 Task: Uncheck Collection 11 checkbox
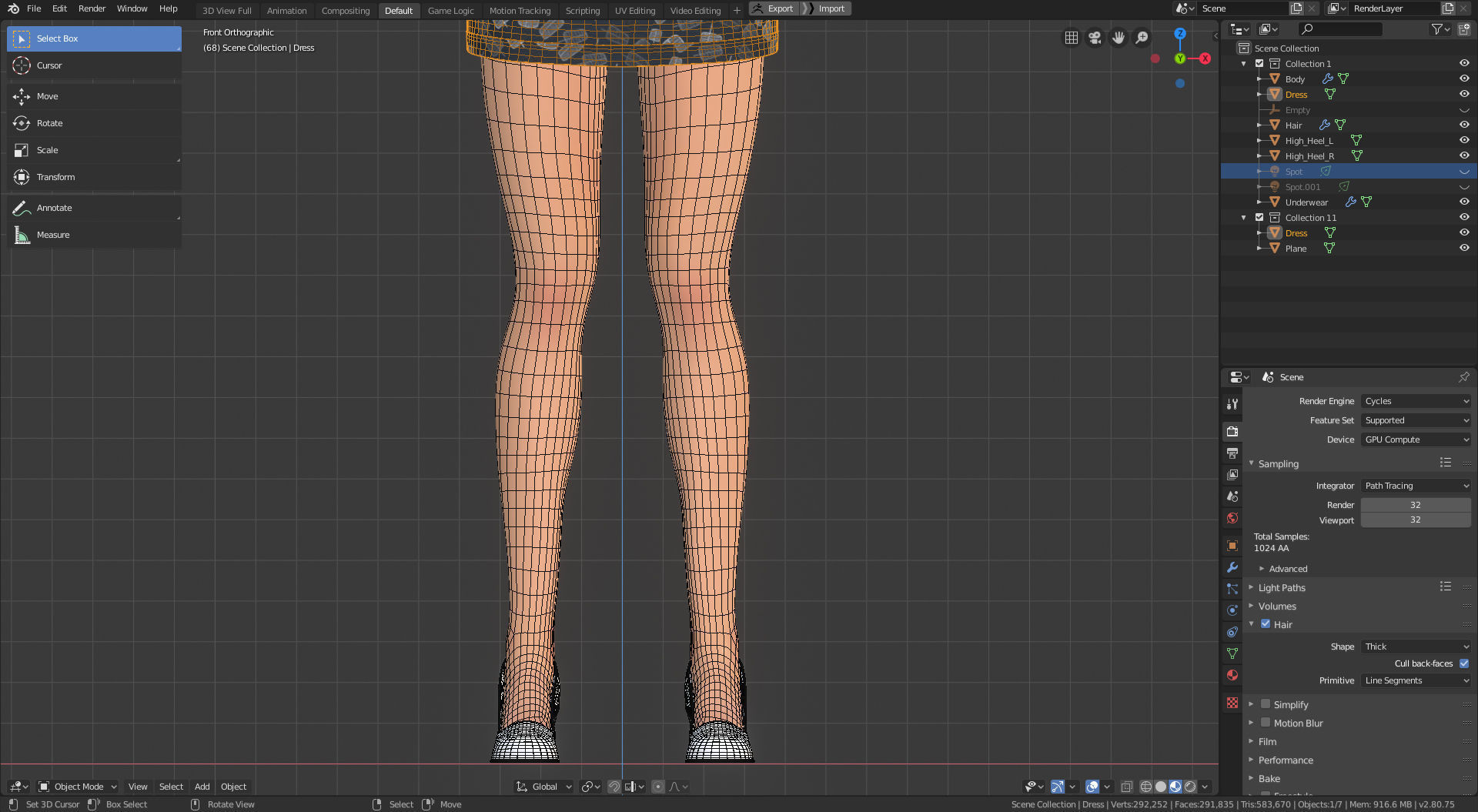click(x=1259, y=218)
